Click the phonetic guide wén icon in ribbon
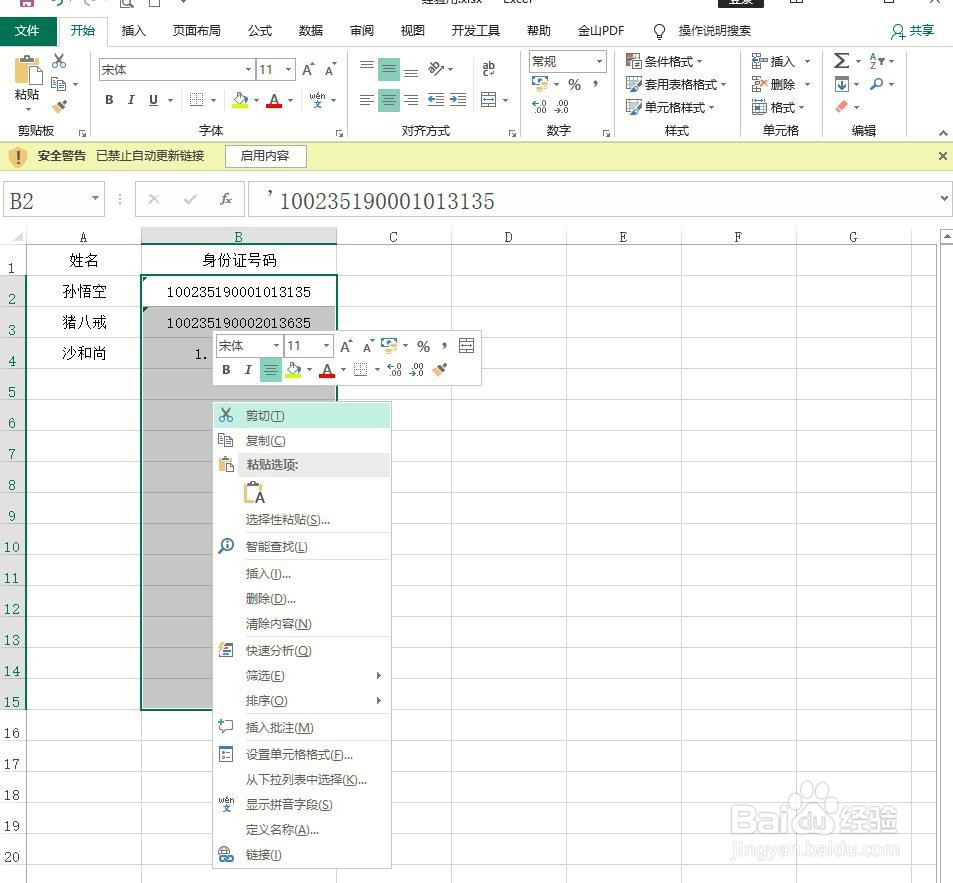Screen dimensions: 953x883 317,100
